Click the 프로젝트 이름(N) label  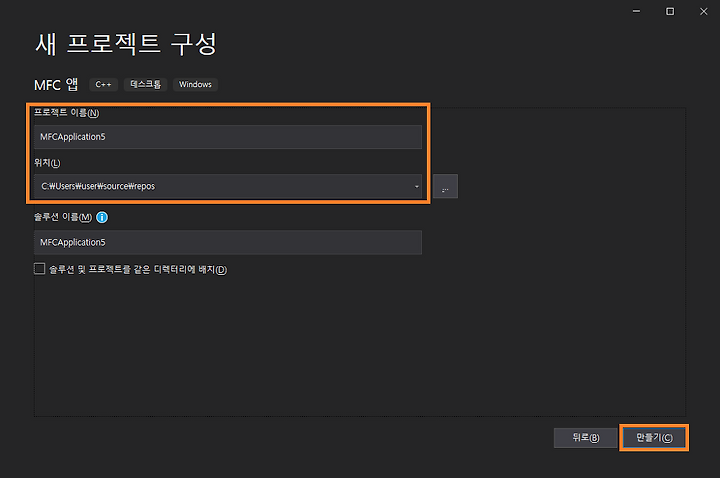tap(67, 113)
